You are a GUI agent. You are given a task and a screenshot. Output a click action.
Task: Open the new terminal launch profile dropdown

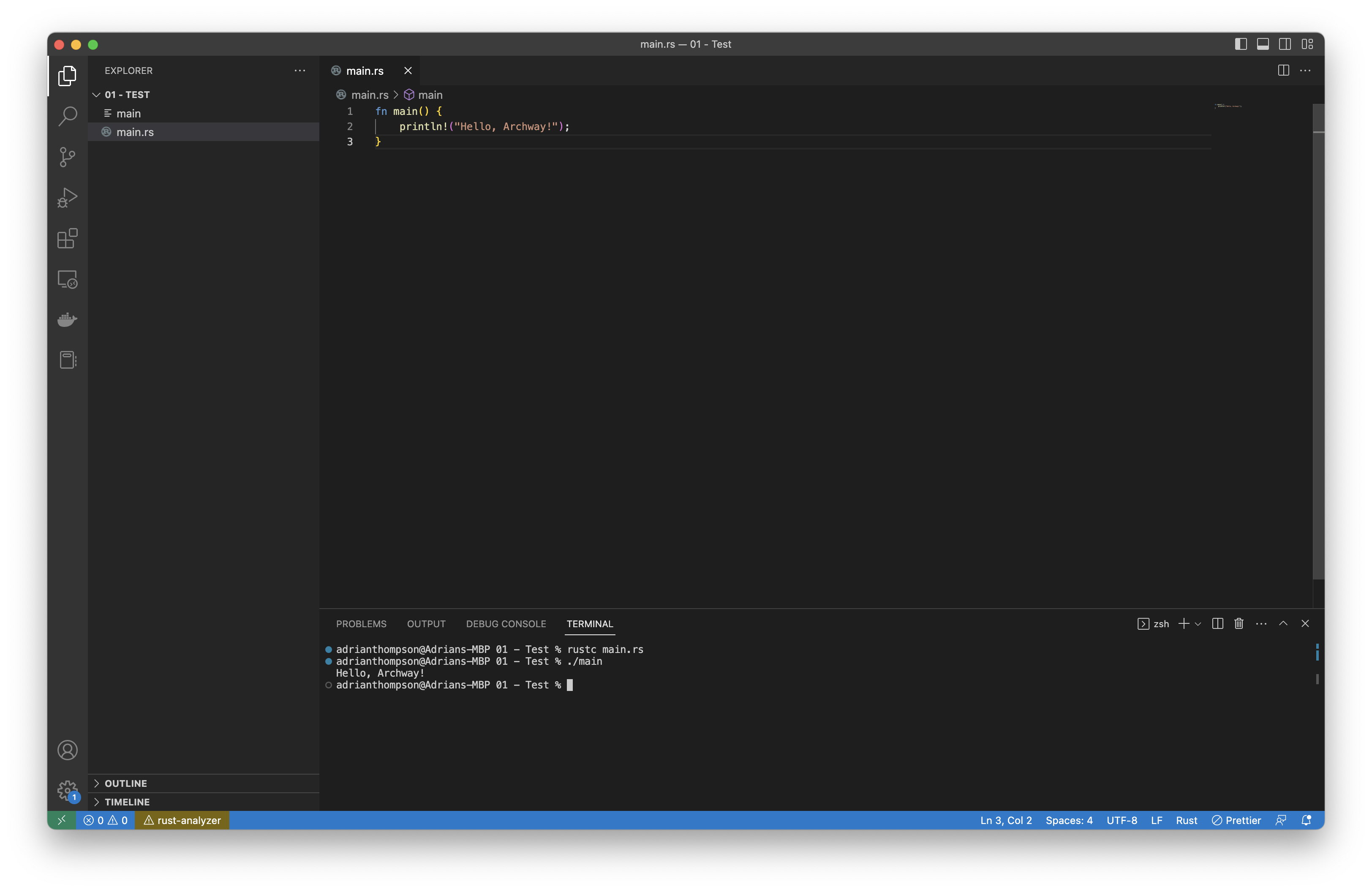click(x=1198, y=623)
